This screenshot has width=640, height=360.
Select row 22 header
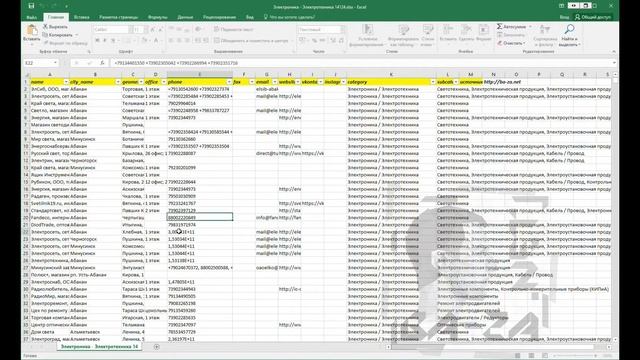pos(26,232)
